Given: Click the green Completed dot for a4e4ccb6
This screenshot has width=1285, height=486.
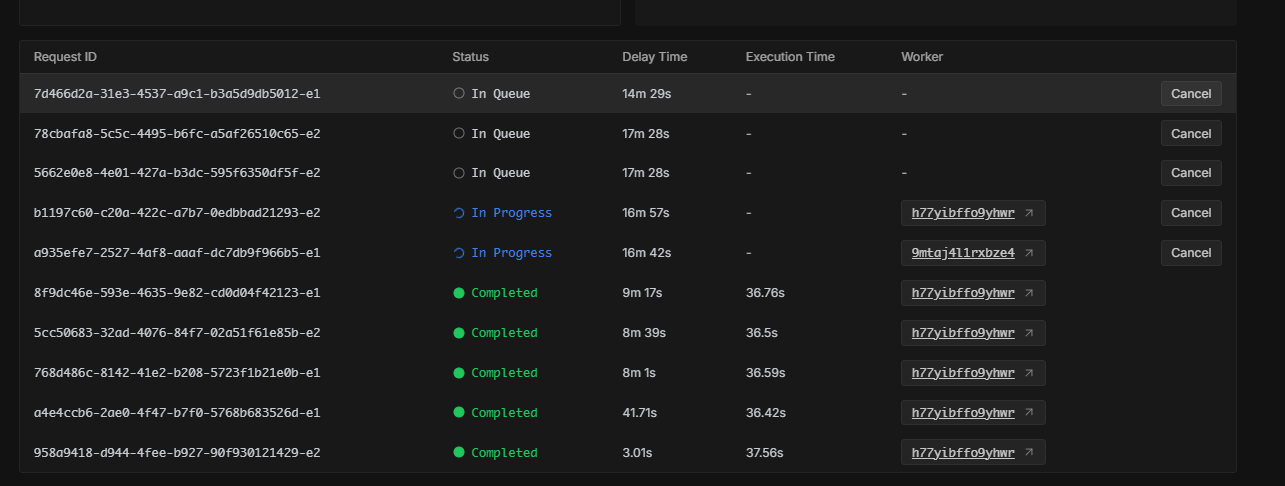Looking at the screenshot, I should pos(459,413).
